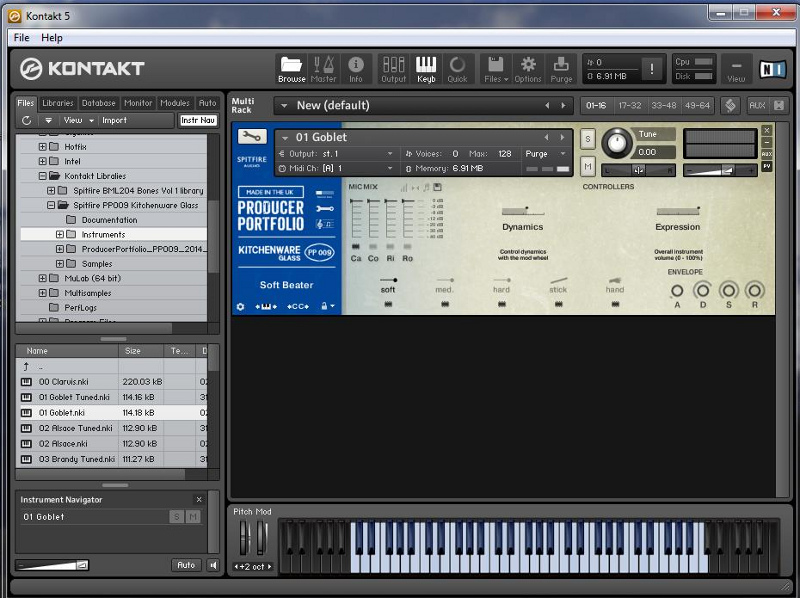The width and height of the screenshot is (800, 598).
Task: Toggle the AUX sends button
Action: click(x=757, y=106)
